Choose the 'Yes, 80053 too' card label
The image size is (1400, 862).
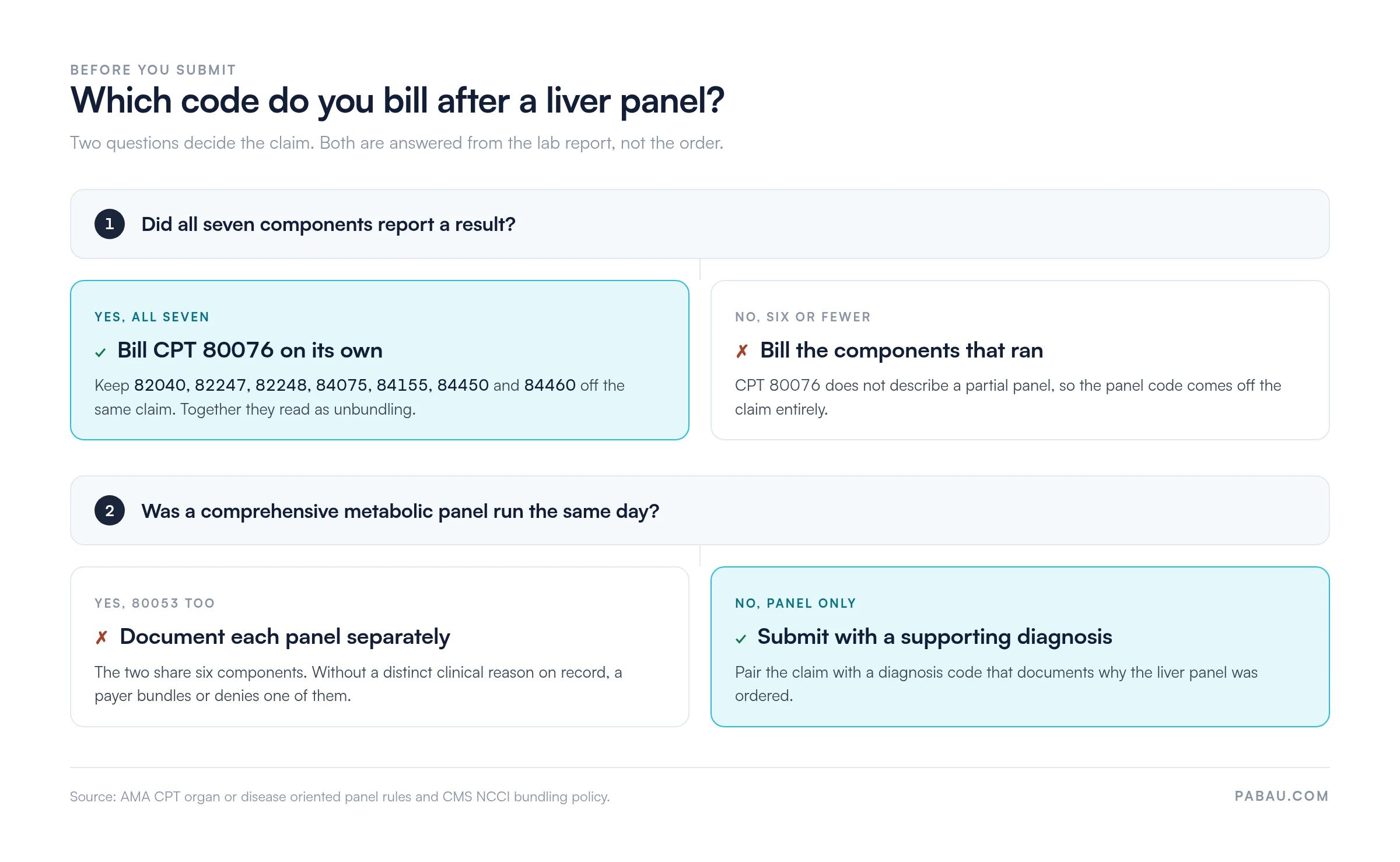tap(155, 604)
